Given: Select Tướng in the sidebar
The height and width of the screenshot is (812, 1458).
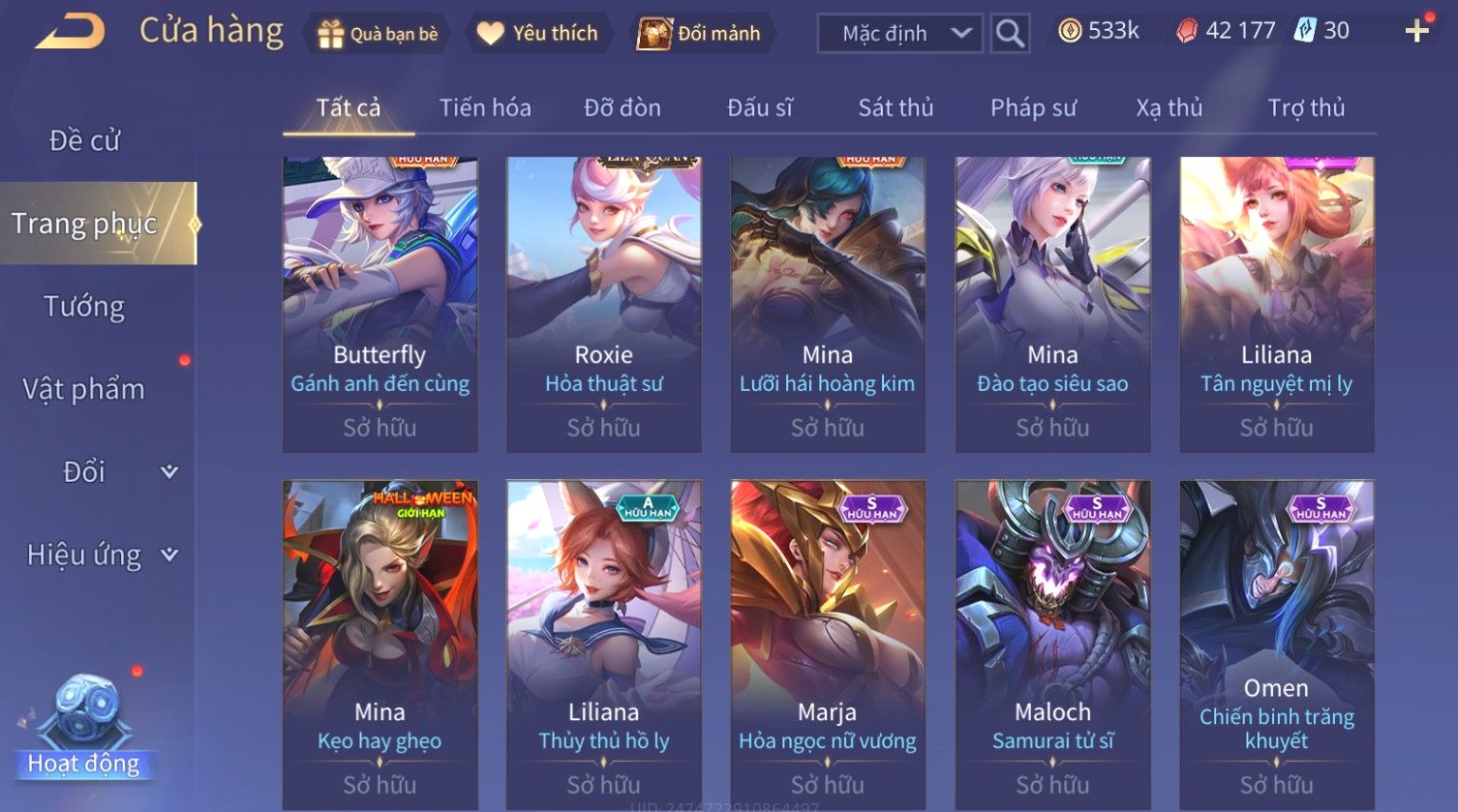Looking at the screenshot, I should pos(84,306).
